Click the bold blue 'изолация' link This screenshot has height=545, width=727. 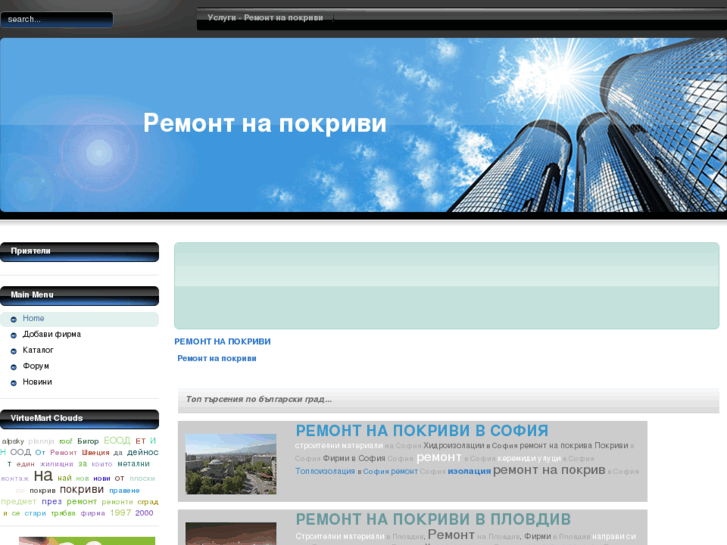[x=469, y=471]
